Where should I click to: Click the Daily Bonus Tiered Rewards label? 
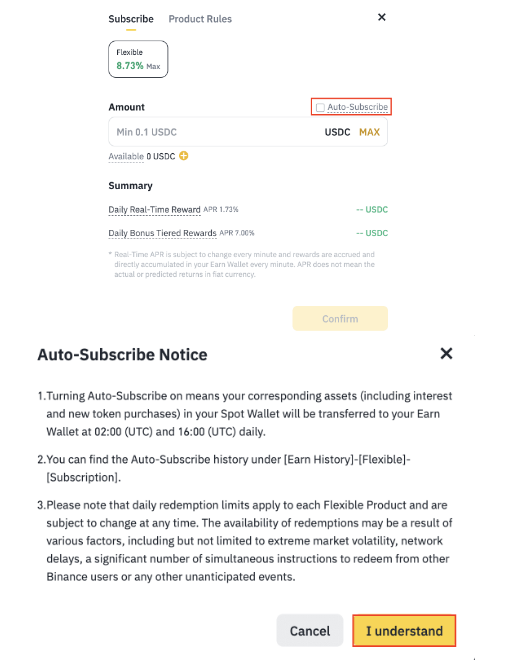pos(162,233)
